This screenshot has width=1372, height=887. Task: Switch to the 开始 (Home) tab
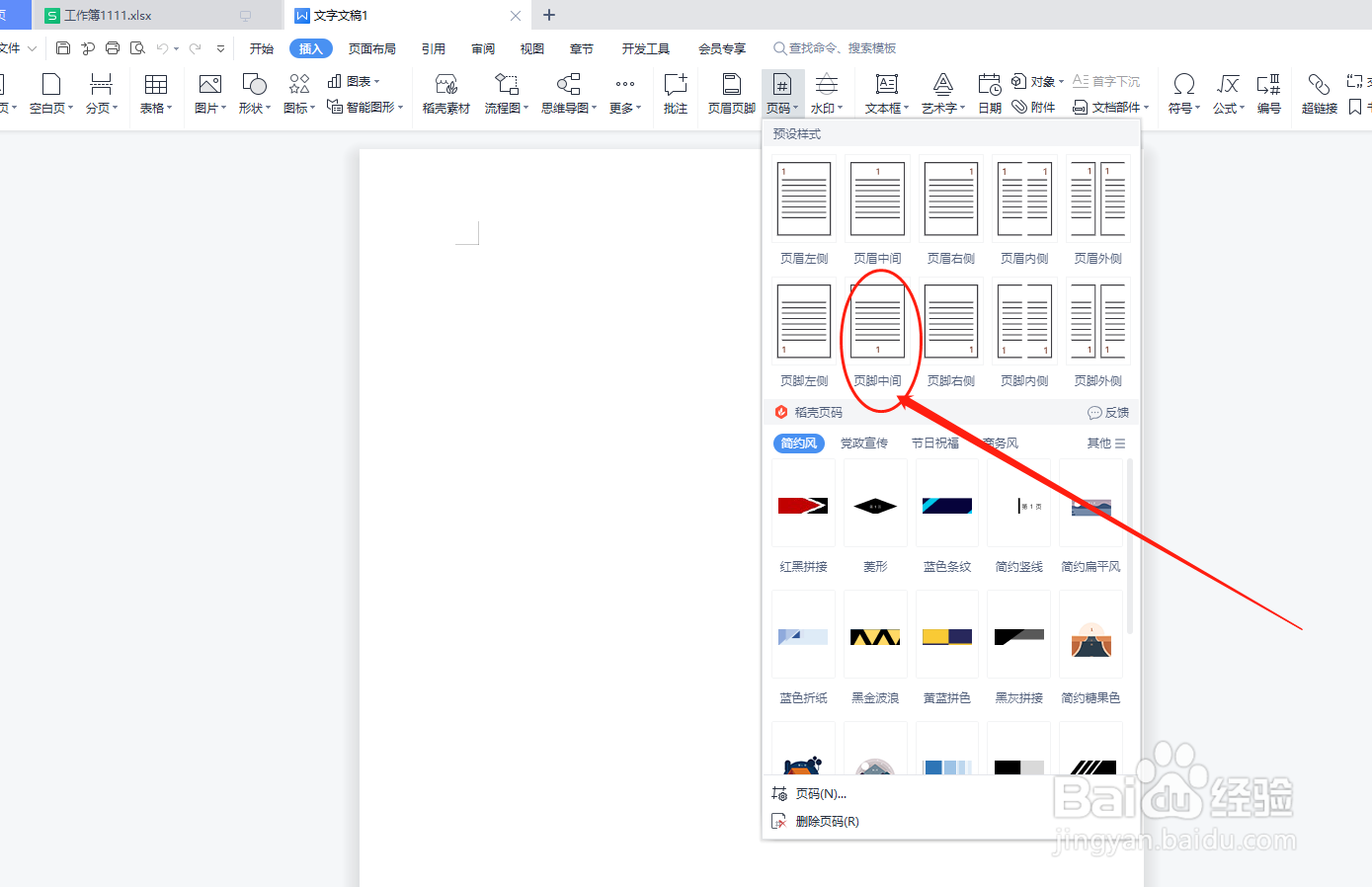tap(262, 48)
